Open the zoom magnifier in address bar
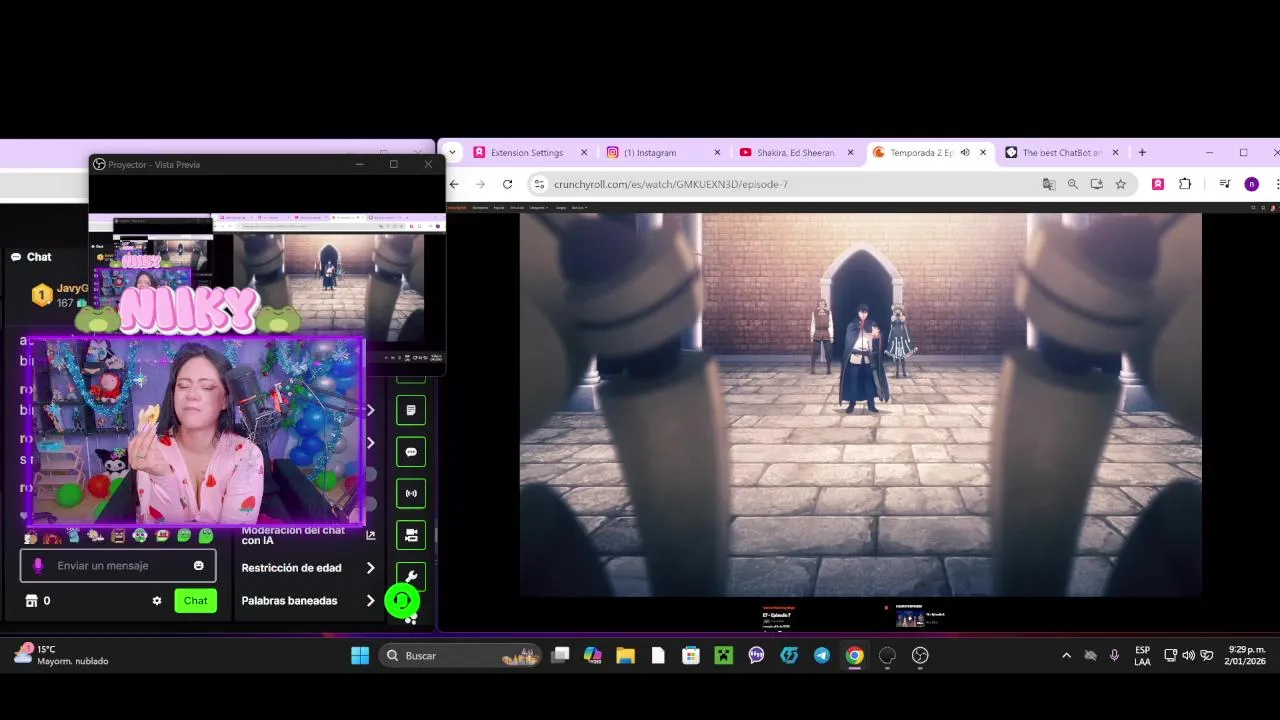This screenshot has height=720, width=1280. (x=1072, y=184)
